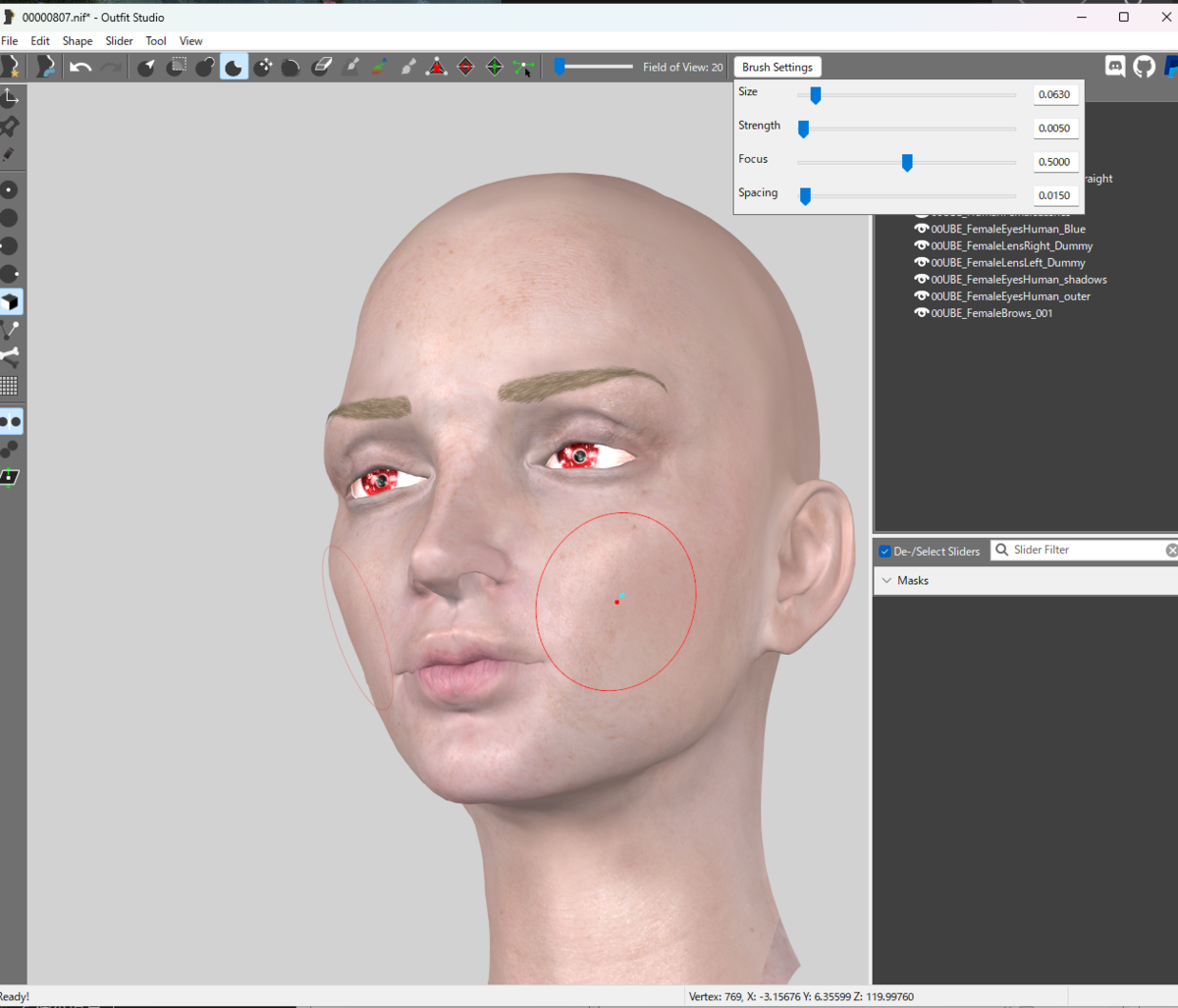This screenshot has height=1008, width=1178.
Task: Select the red-diamond Flip Edge tool
Action: coord(466,67)
